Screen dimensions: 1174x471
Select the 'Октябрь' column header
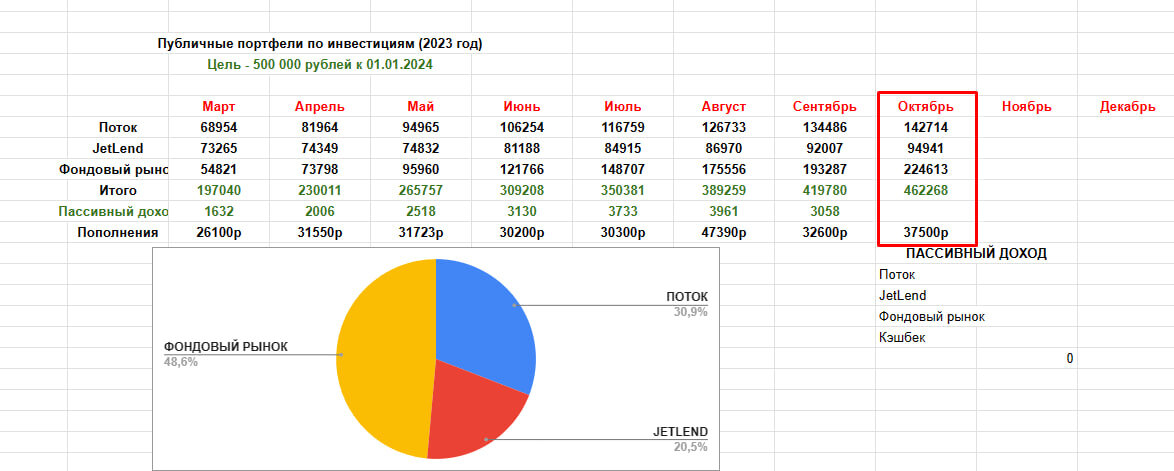[925, 106]
